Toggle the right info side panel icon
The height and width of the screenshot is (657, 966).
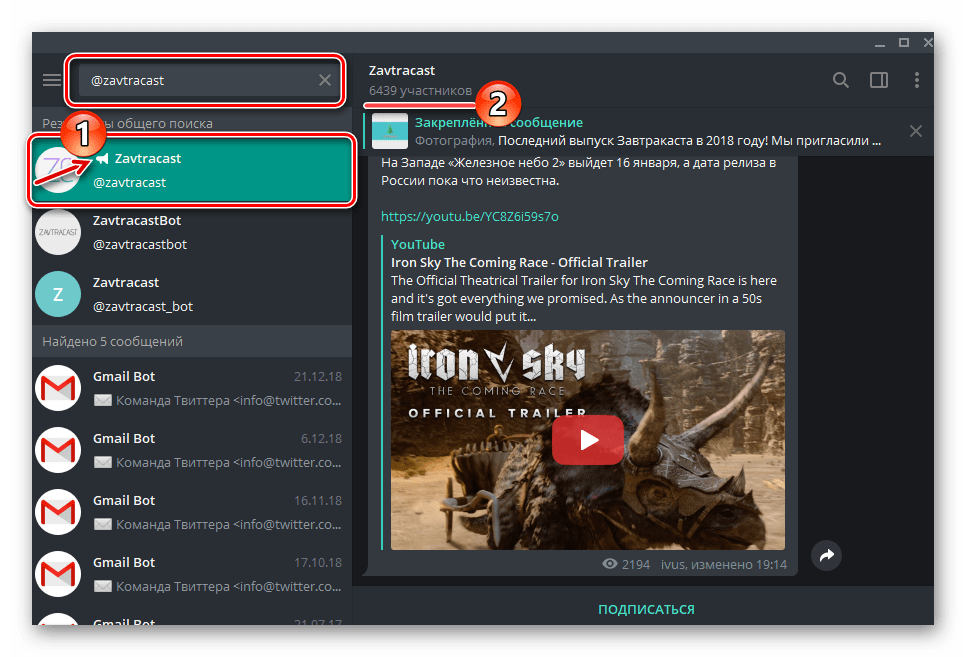point(879,80)
